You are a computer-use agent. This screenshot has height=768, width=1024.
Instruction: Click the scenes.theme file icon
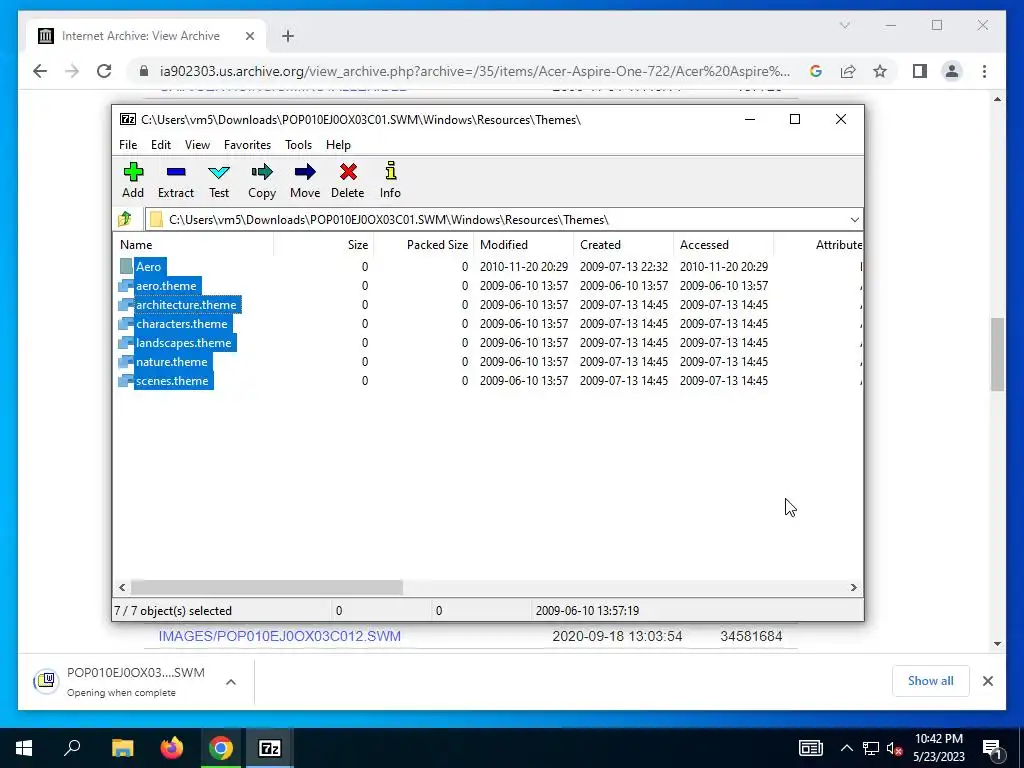[x=126, y=381]
